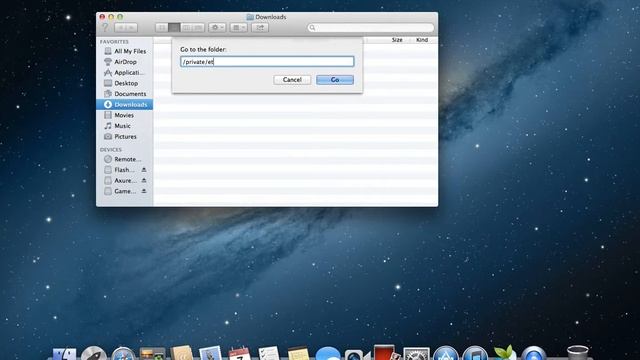Image resolution: width=640 pixels, height=360 pixels.
Task: Open Music folder in sidebar
Action: tap(125, 126)
